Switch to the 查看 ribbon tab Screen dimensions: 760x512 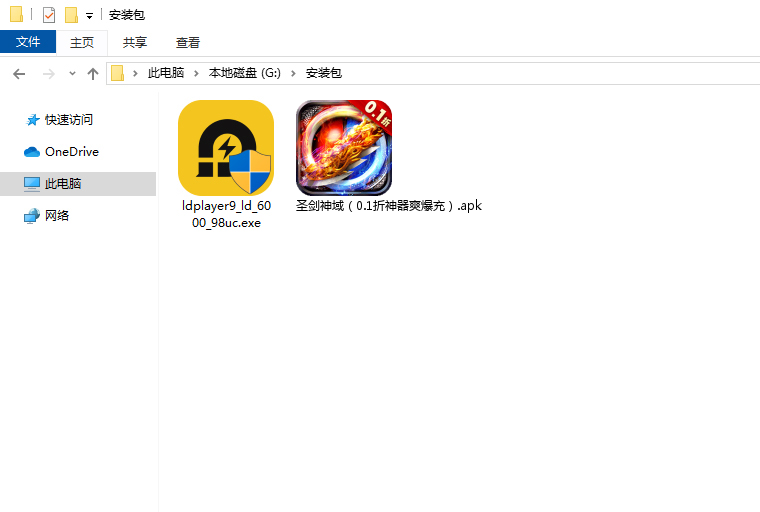(x=188, y=42)
